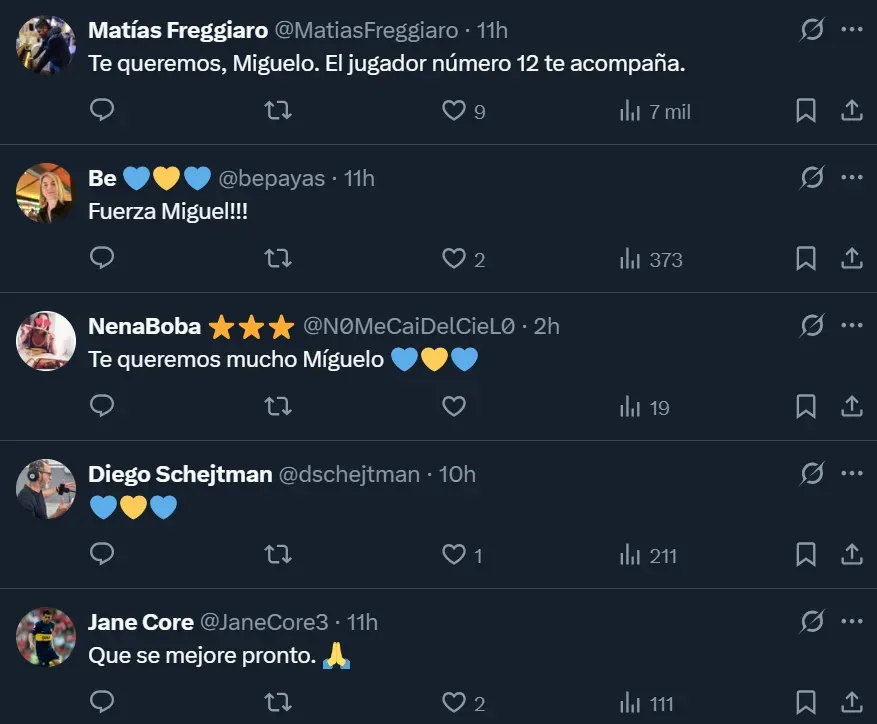Open more options for NenaBoba's tweet
The height and width of the screenshot is (724, 877).
coord(852,326)
